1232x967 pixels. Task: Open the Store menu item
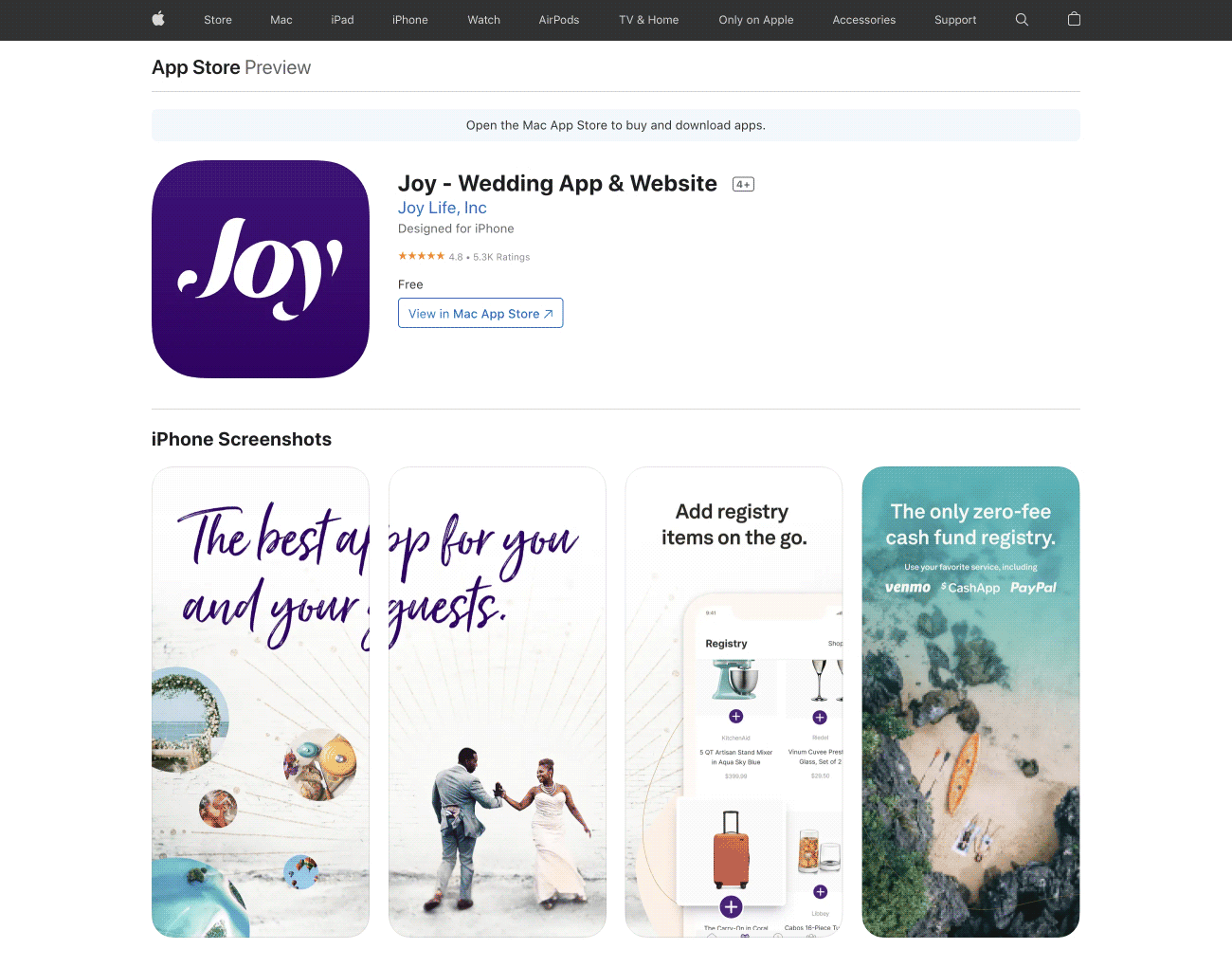[218, 20]
